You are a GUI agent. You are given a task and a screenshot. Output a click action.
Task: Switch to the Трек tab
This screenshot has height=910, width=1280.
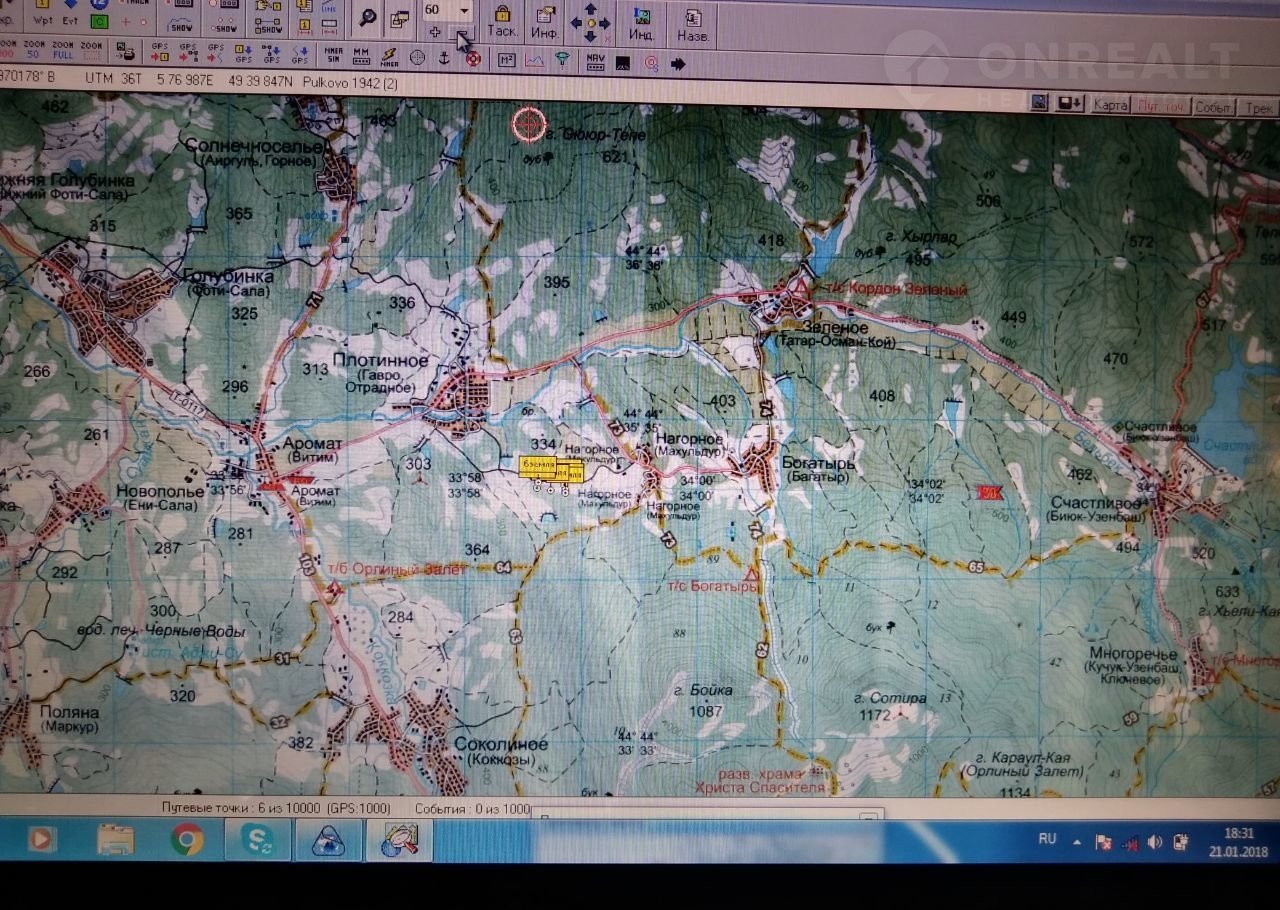(x=1259, y=107)
